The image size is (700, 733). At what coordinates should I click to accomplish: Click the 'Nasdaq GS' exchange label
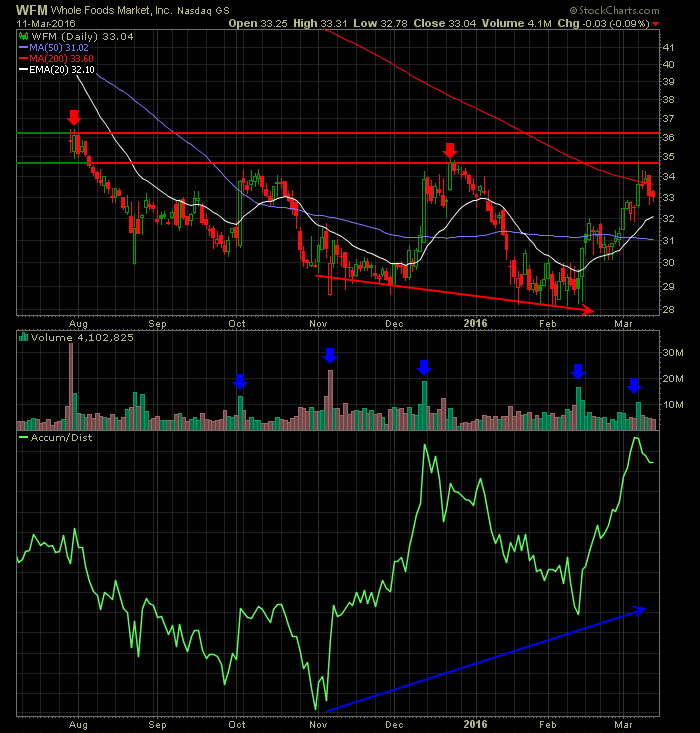pos(203,10)
